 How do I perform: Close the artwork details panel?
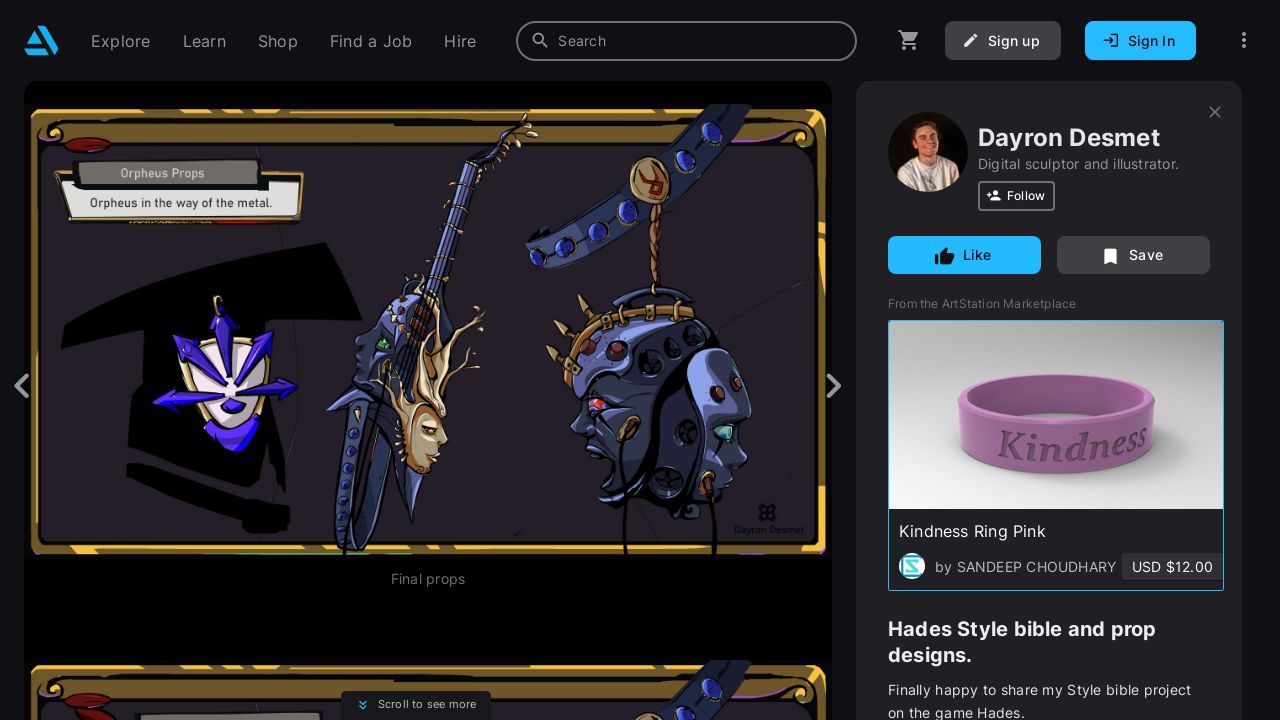pyautogui.click(x=1214, y=112)
